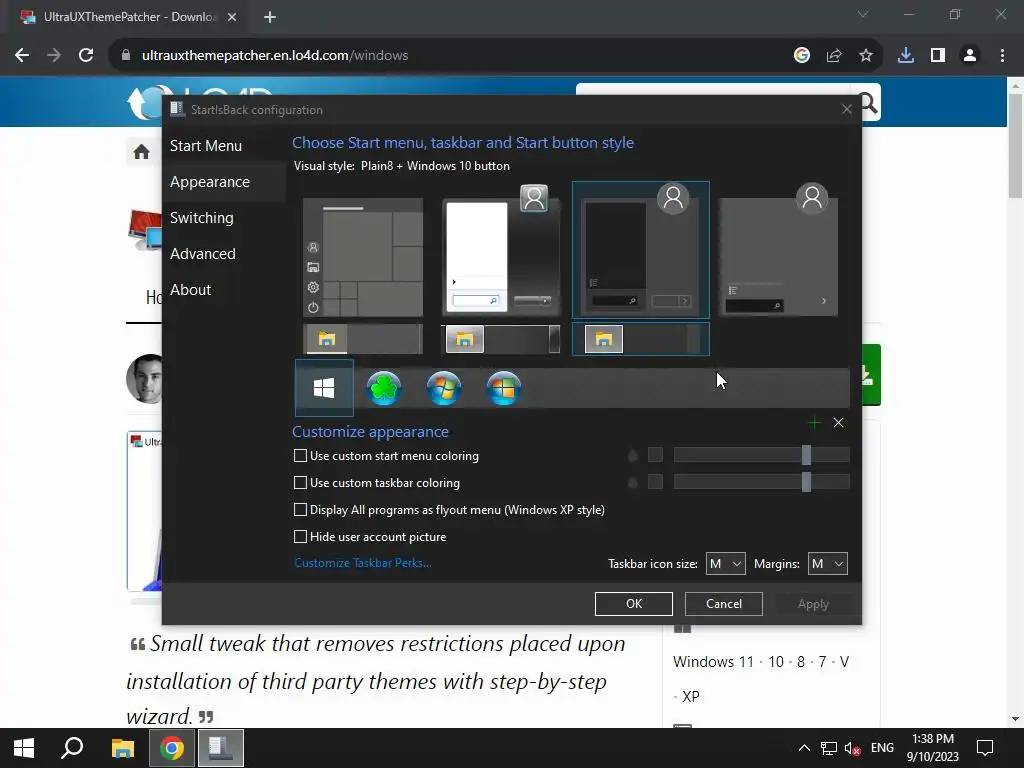Open start menu color swatch
Image resolution: width=1024 pixels, height=768 pixels.
coord(655,455)
